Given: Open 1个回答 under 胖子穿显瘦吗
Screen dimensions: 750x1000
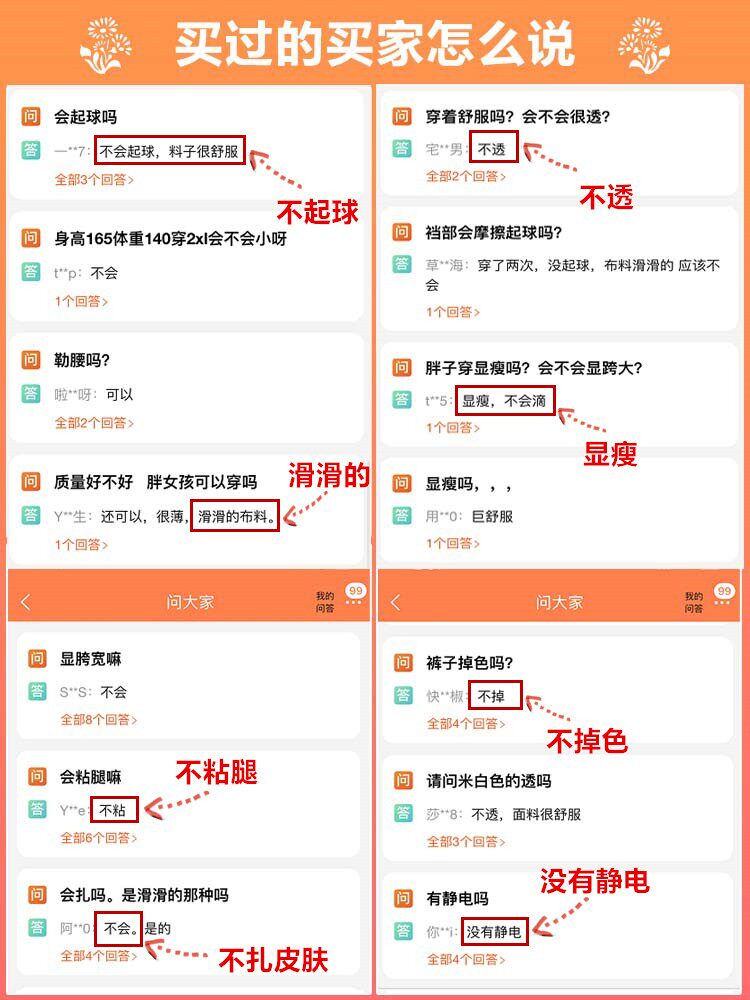Looking at the screenshot, I should [453, 427].
